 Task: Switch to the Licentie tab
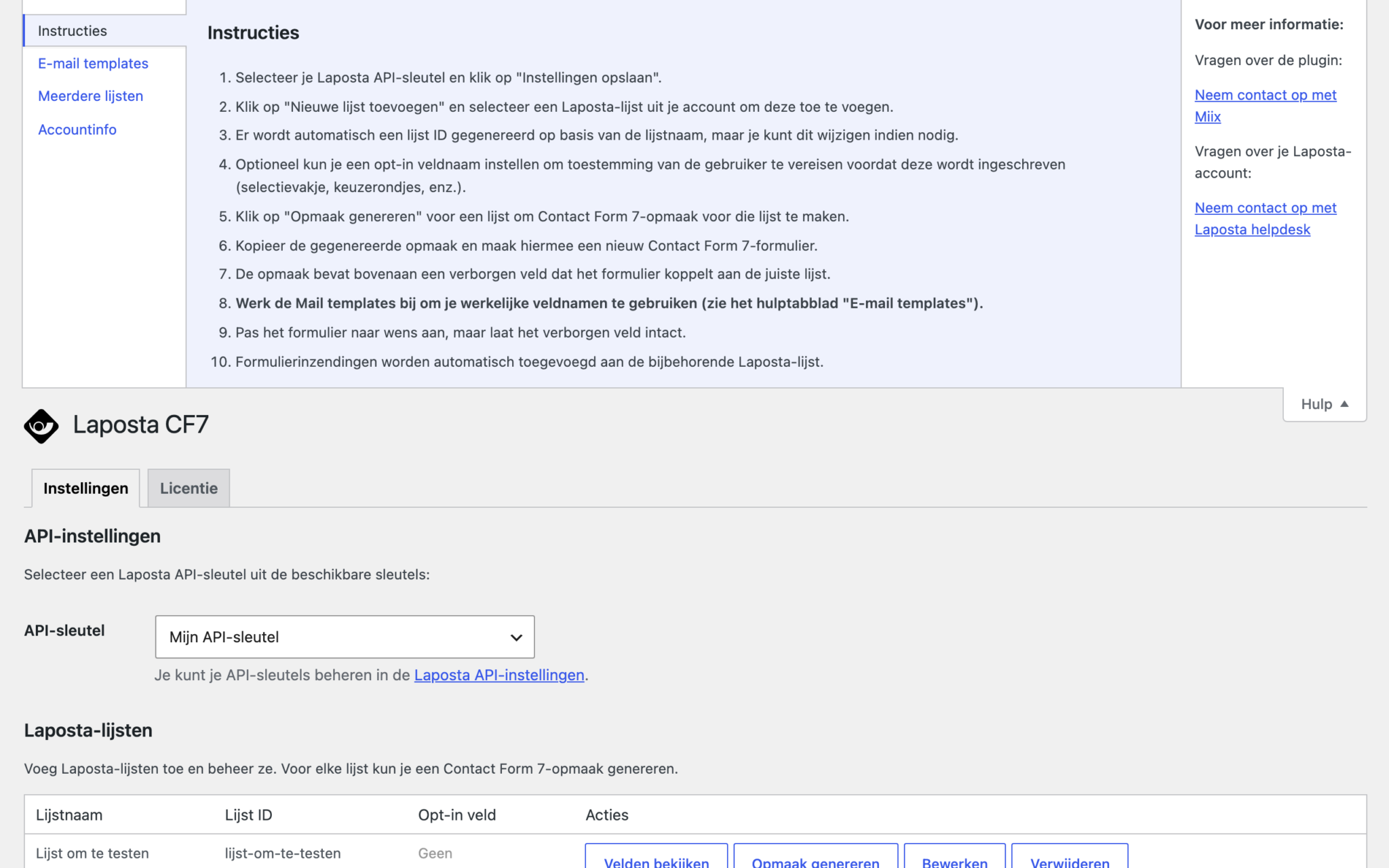189,488
